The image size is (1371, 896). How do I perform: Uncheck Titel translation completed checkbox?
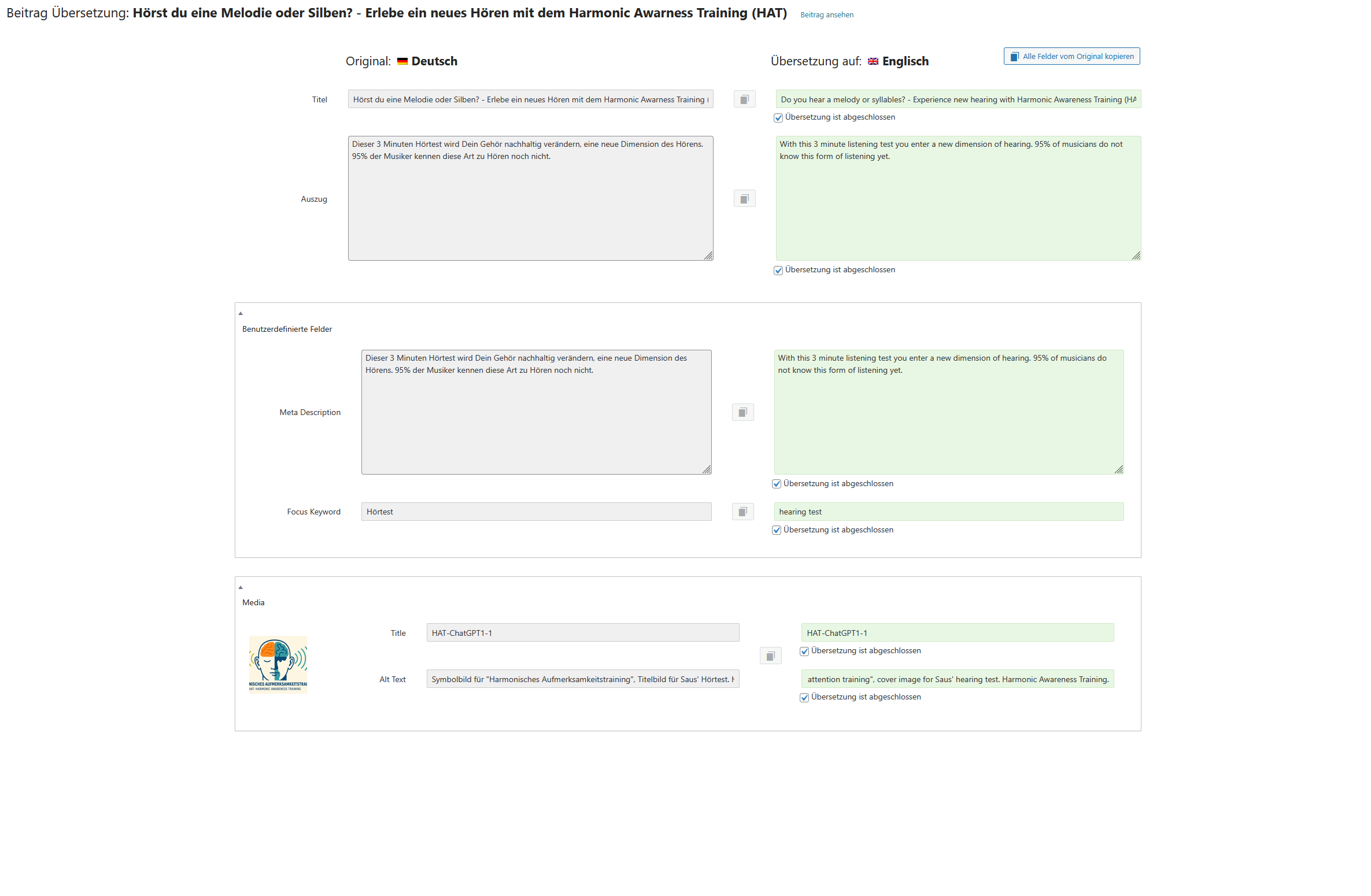tap(778, 118)
